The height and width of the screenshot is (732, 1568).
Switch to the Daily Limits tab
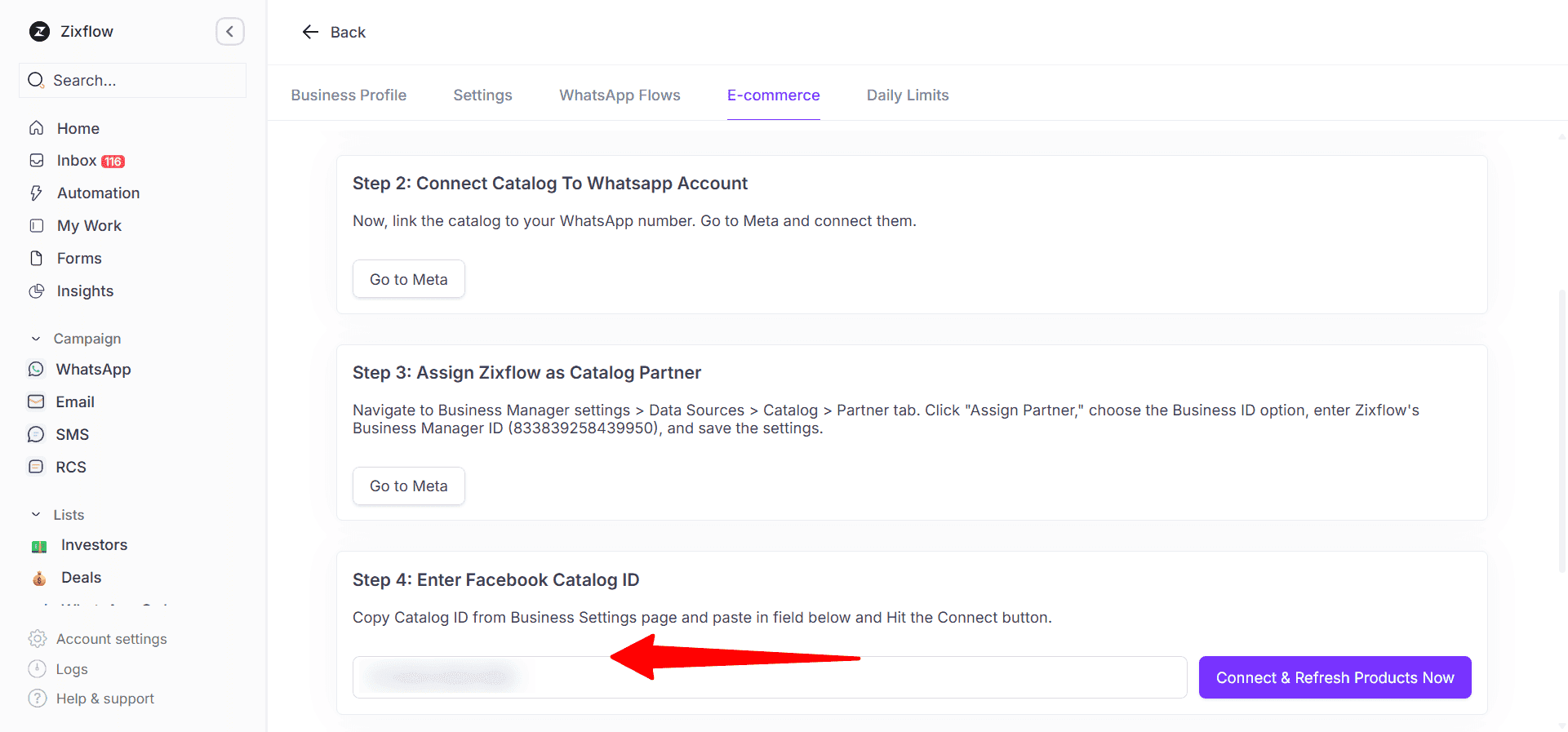coord(908,95)
